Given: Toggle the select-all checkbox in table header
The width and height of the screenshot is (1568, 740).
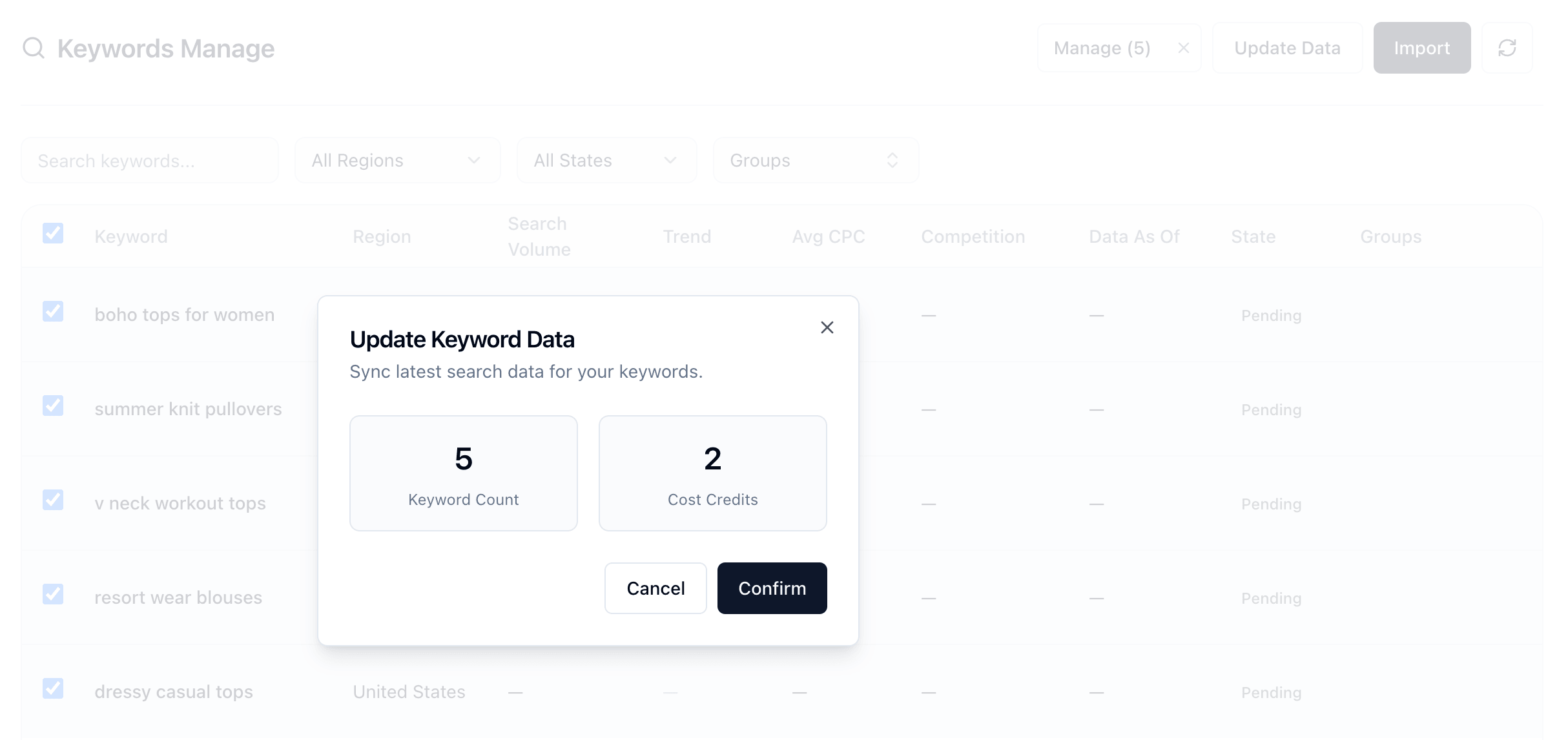Looking at the screenshot, I should pos(53,233).
